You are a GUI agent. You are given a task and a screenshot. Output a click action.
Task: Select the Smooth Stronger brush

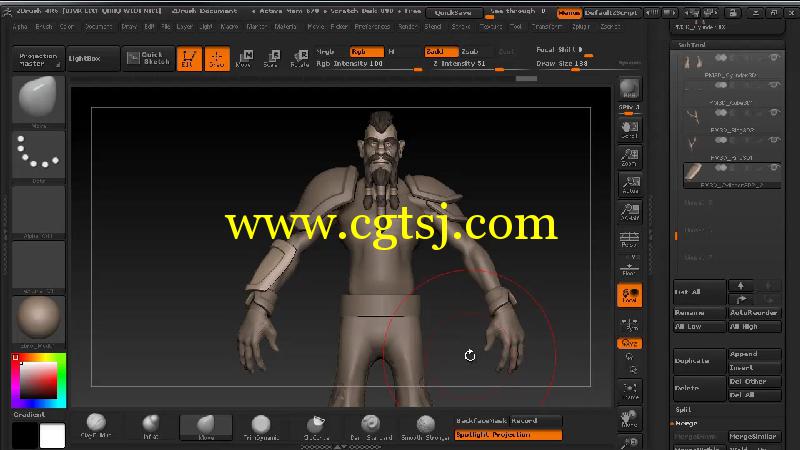click(426, 427)
